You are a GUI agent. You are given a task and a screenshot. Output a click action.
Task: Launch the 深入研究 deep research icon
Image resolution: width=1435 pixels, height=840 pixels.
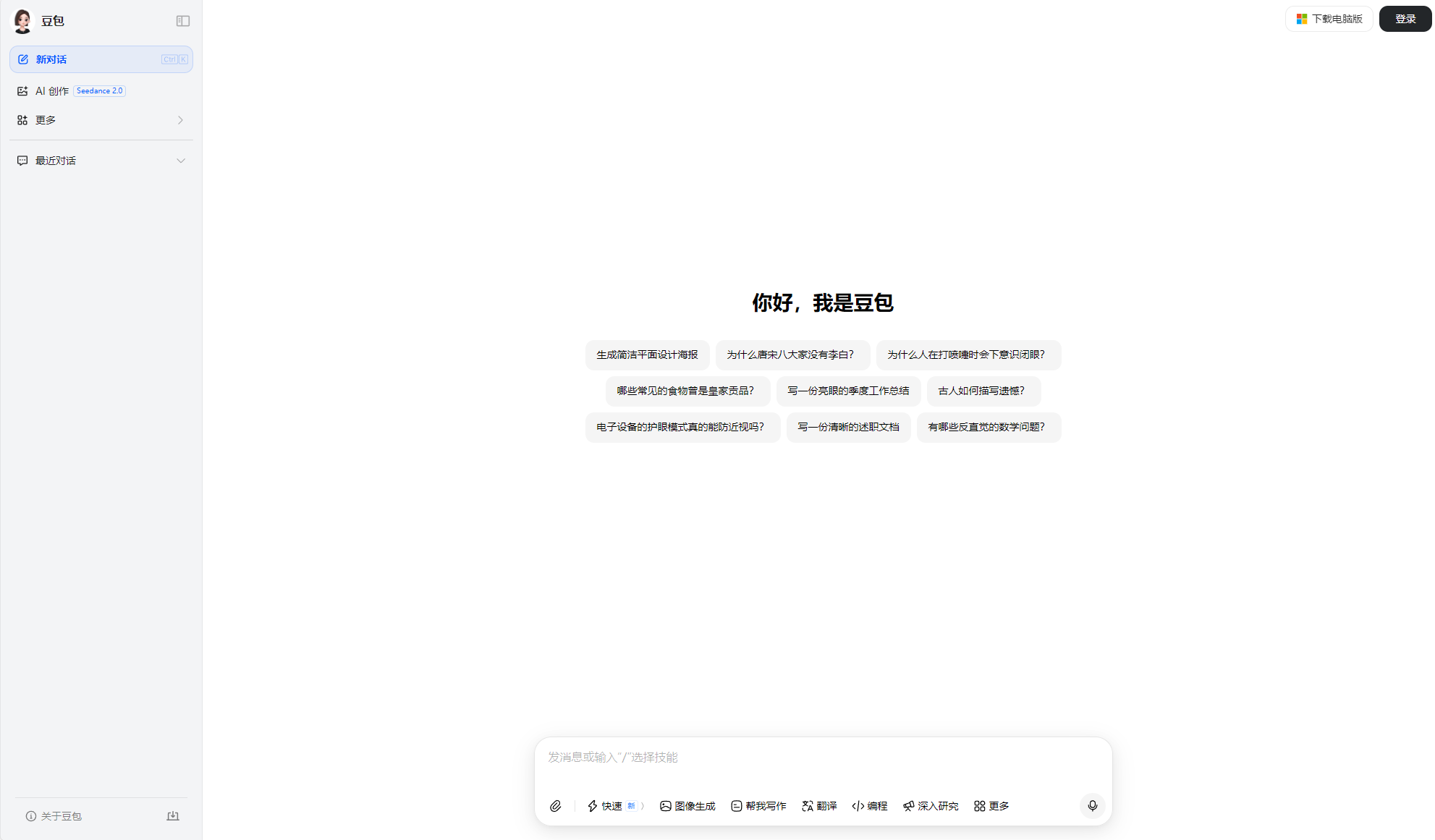pyautogui.click(x=909, y=806)
